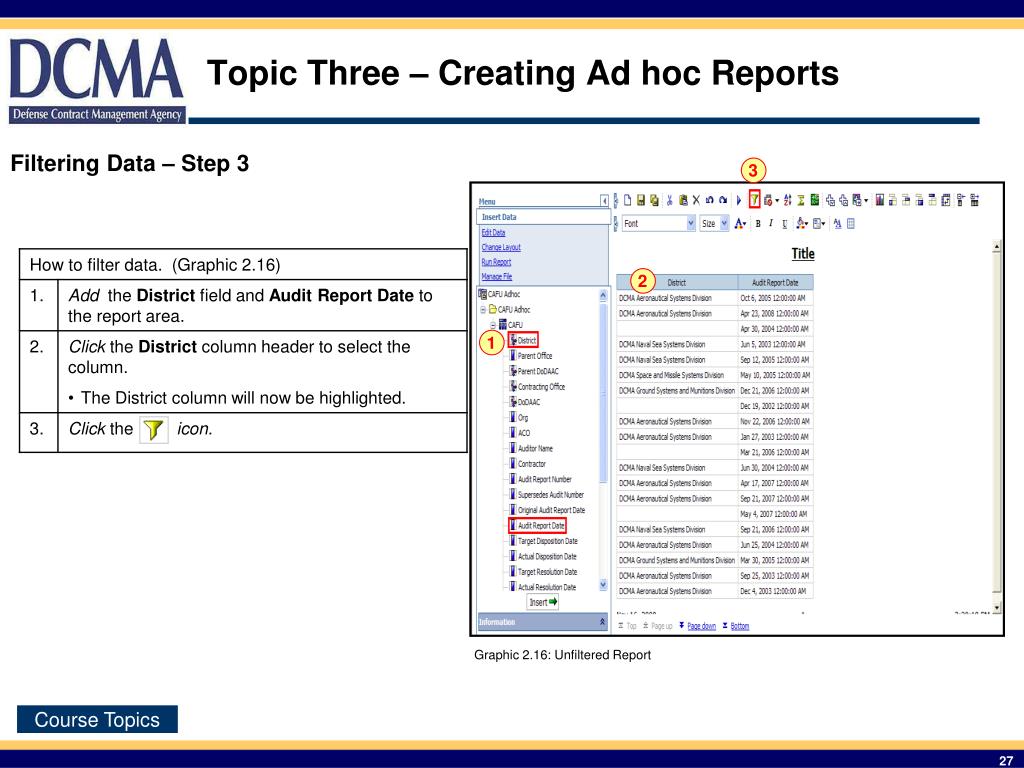Open the Font dropdown
The image size is (1024, 768).
(x=691, y=223)
